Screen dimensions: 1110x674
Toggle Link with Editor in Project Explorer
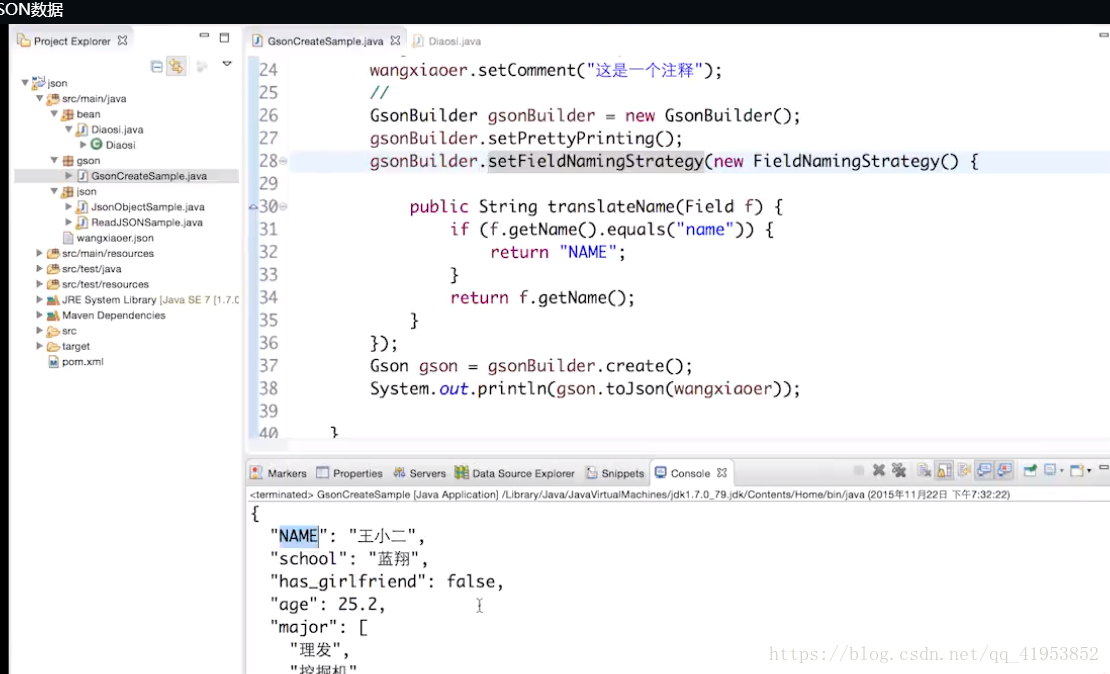coord(177,65)
